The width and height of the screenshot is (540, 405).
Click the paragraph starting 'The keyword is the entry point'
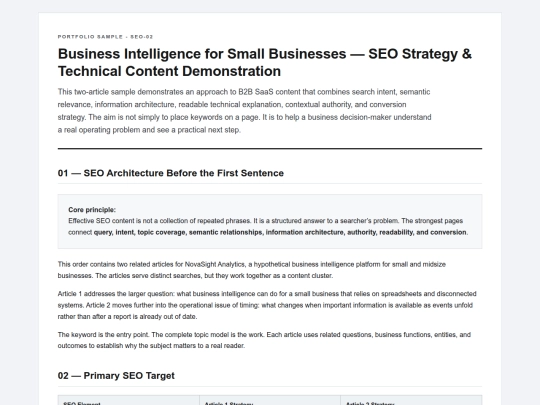click(264, 340)
